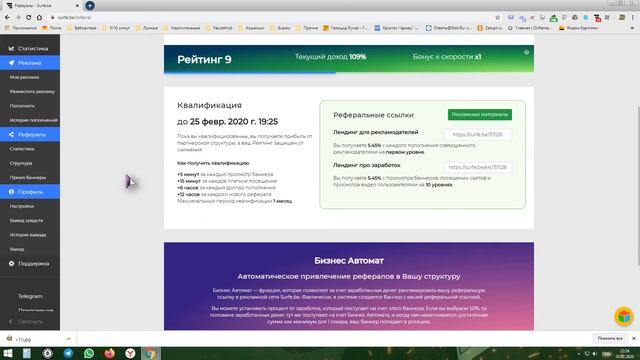Open the 5-10 минут bookmark folder
The height and width of the screenshot is (360, 640).
(116, 28)
